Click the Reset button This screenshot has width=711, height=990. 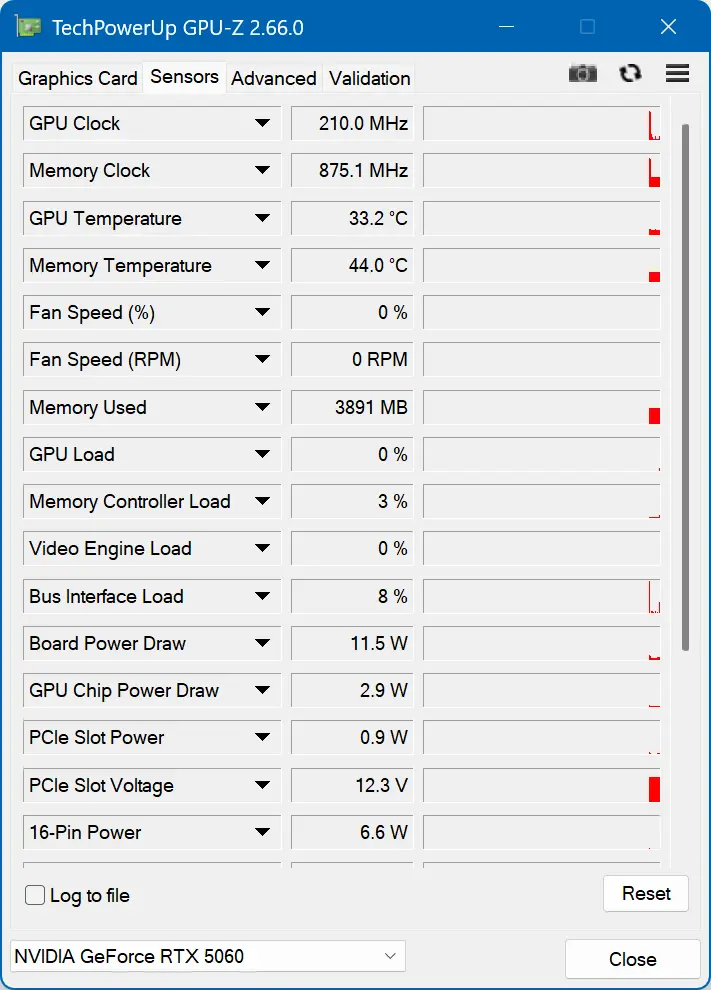[x=646, y=893]
